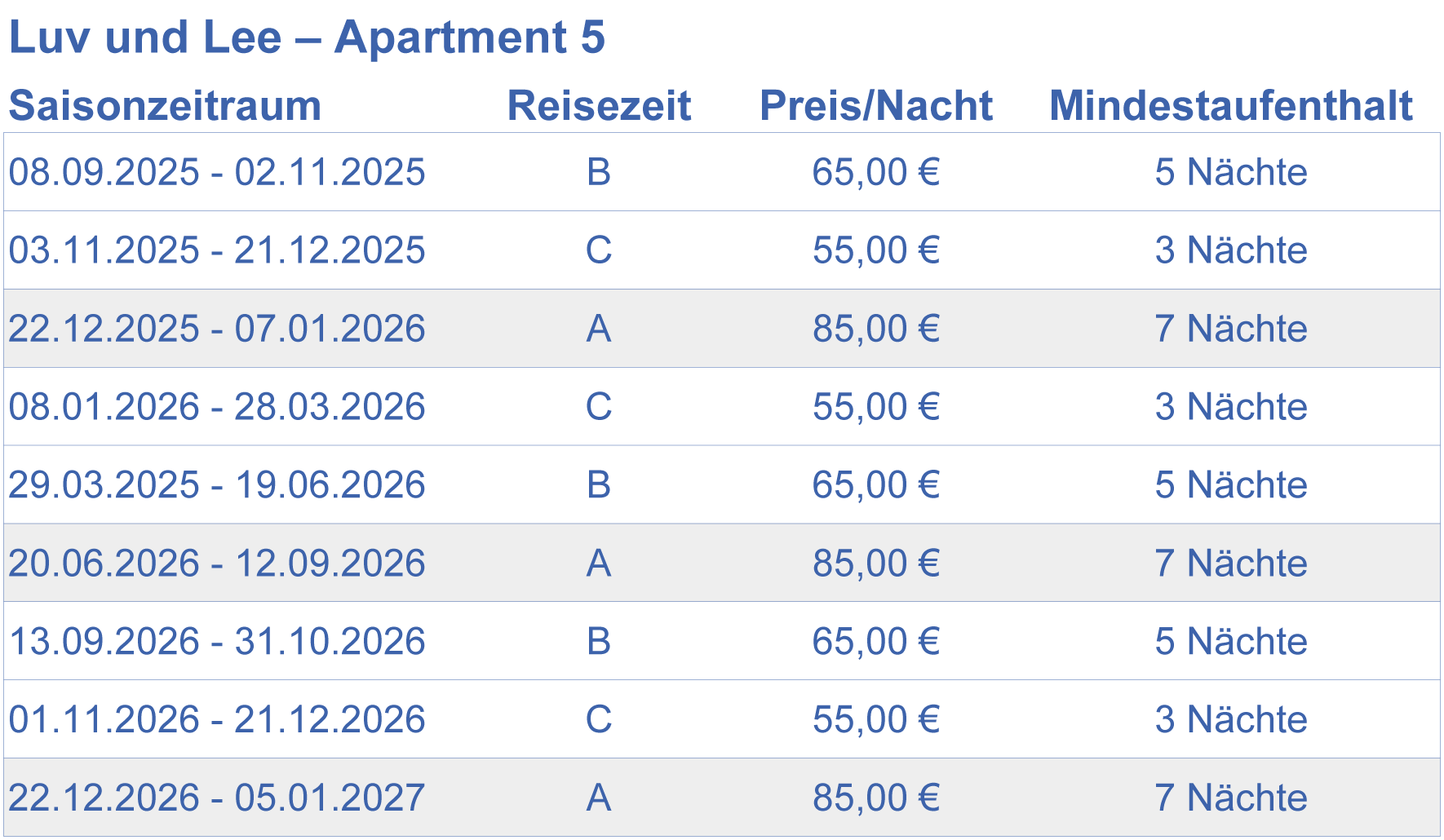Select the Saisonzeitraum column header
The height and width of the screenshot is (840, 1444).
pyautogui.click(x=165, y=106)
